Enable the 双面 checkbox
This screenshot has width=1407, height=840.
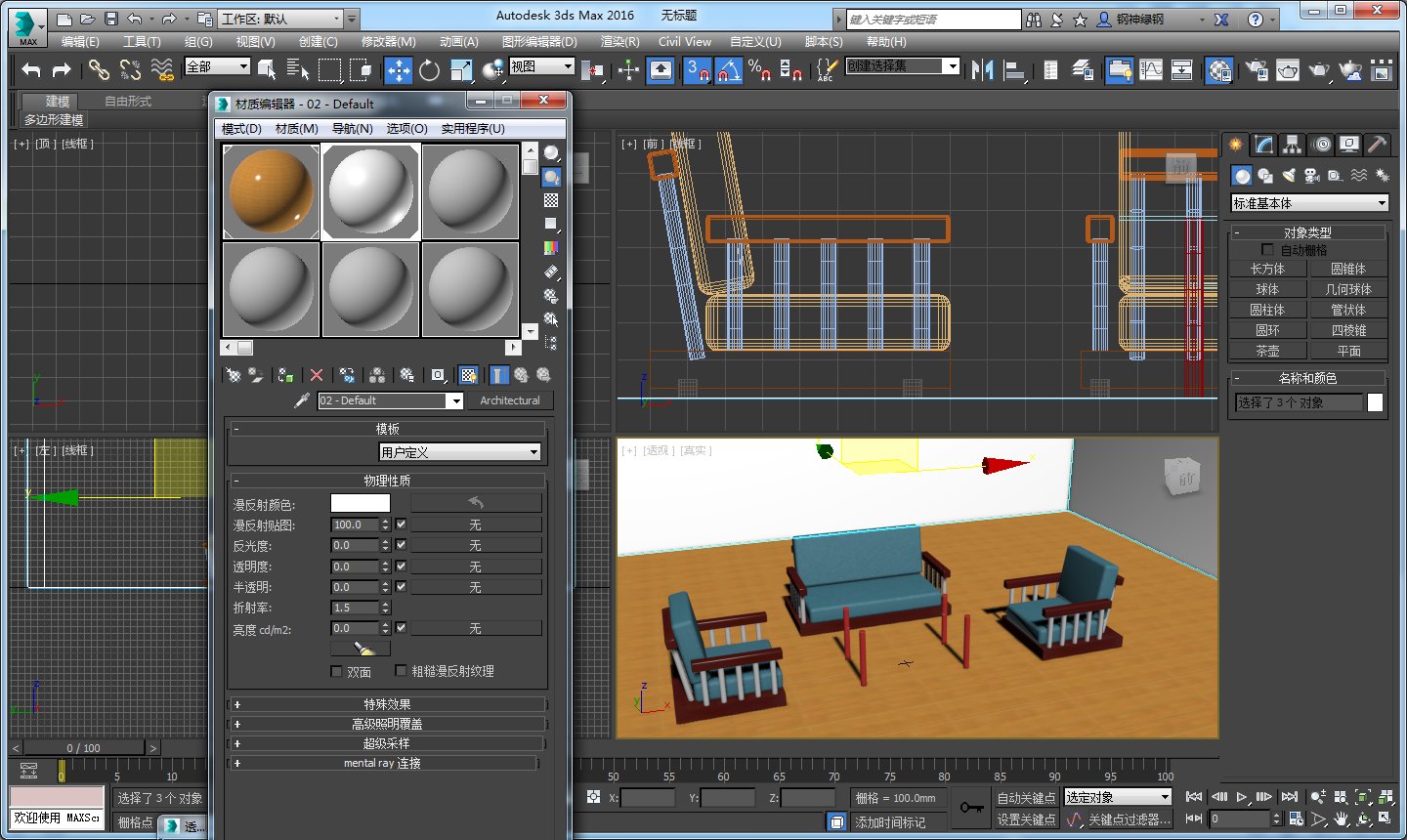[x=337, y=671]
